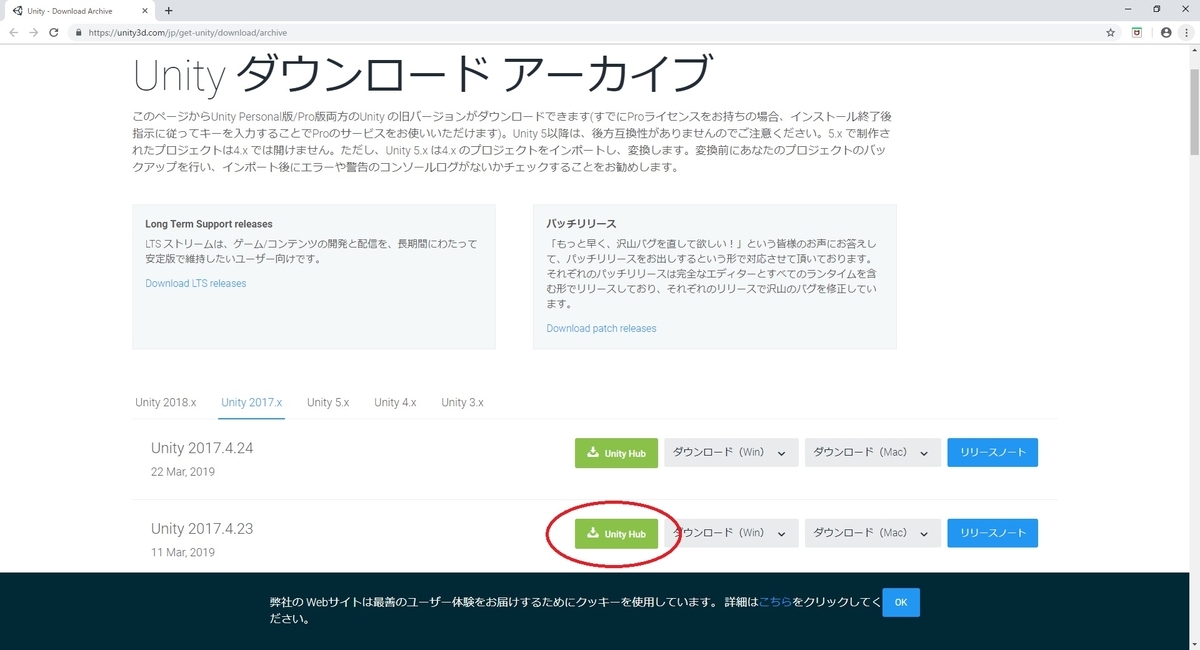1200x650 pixels.
Task: Click the lock icon in the address bar
Action: click(x=78, y=32)
